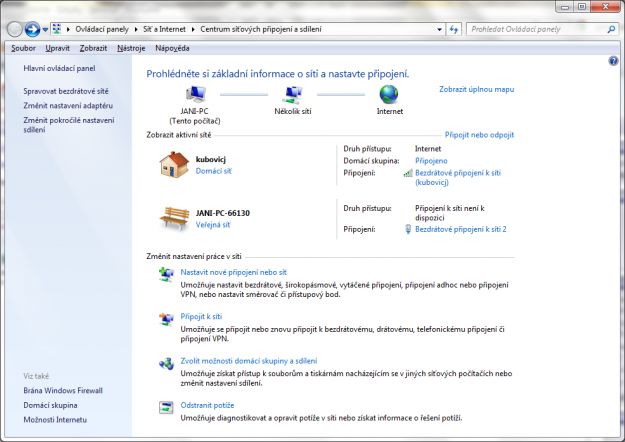Click Nastavit nové připojení nebo síť link
625x442 pixels.
234,272
